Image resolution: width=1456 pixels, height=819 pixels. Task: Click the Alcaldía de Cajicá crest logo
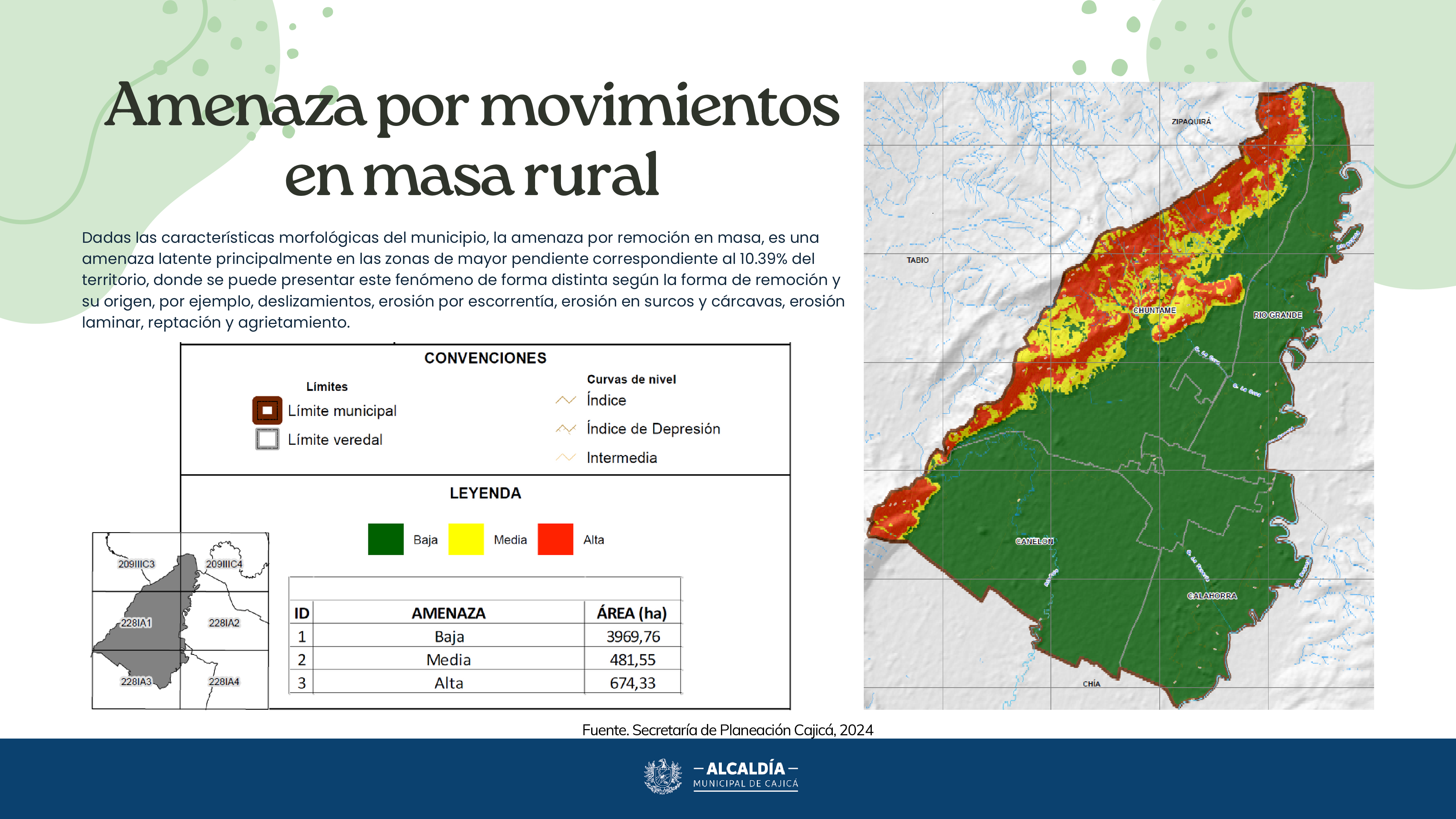pyautogui.click(x=662, y=776)
